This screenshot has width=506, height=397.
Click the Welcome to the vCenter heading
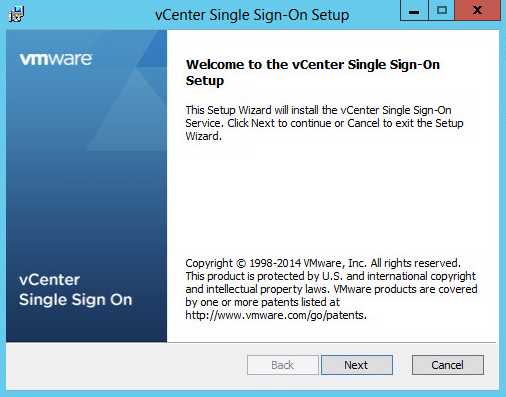pyautogui.click(x=313, y=72)
